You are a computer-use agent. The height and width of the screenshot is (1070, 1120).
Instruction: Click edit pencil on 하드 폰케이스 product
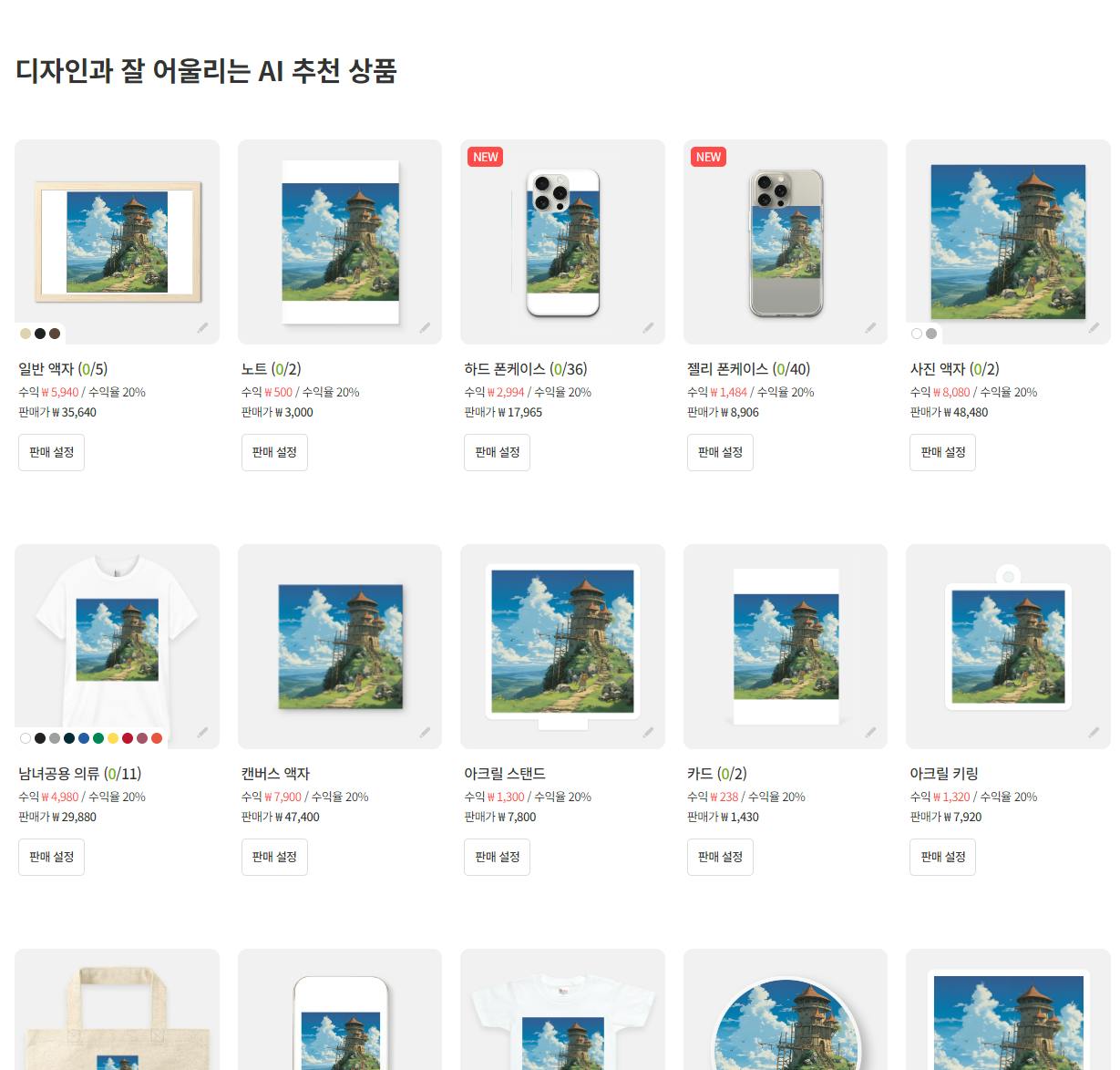pos(648,327)
